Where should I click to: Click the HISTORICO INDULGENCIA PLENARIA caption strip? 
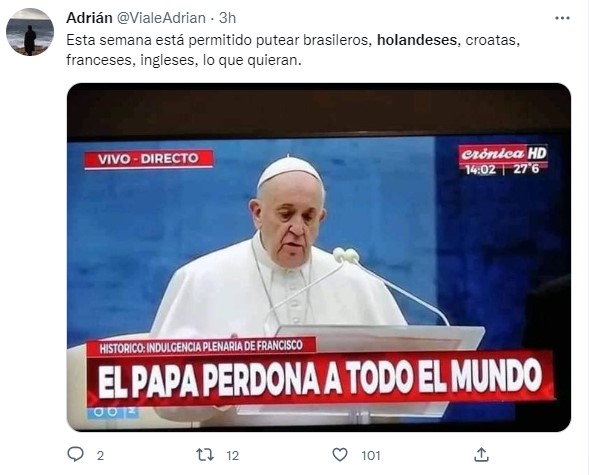pos(201,346)
